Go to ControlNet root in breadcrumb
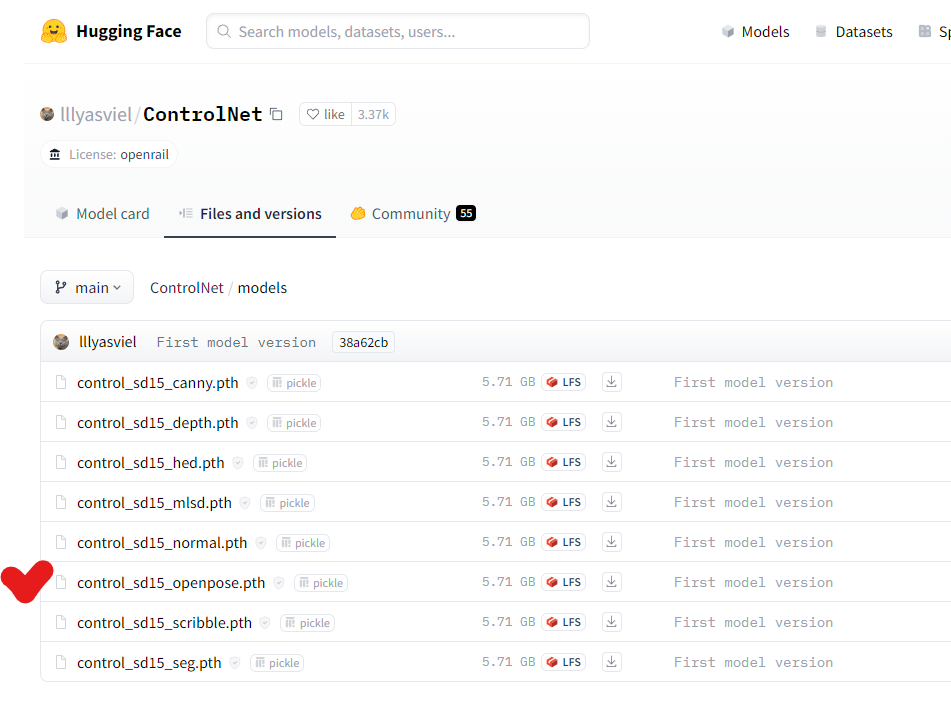This screenshot has height=703, width=951. pos(187,288)
